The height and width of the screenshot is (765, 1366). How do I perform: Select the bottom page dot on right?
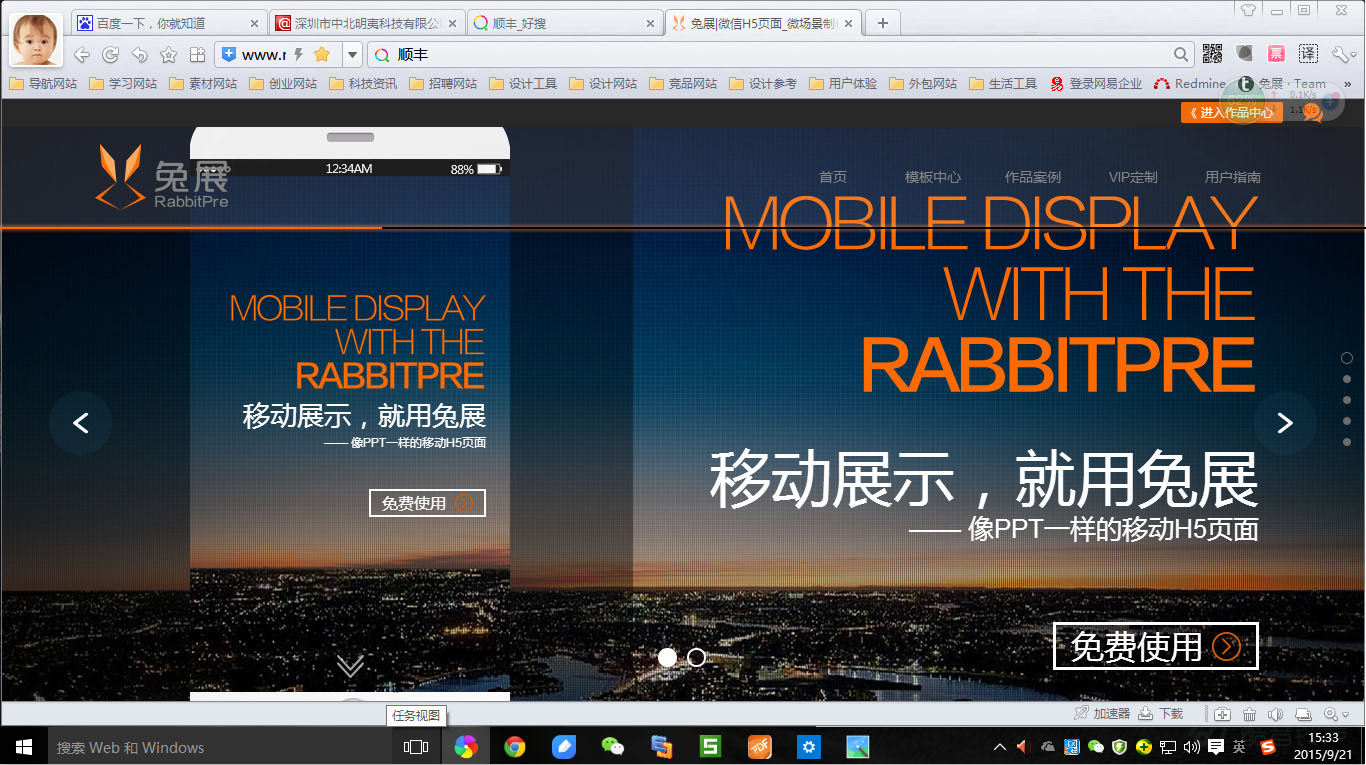(x=1347, y=442)
